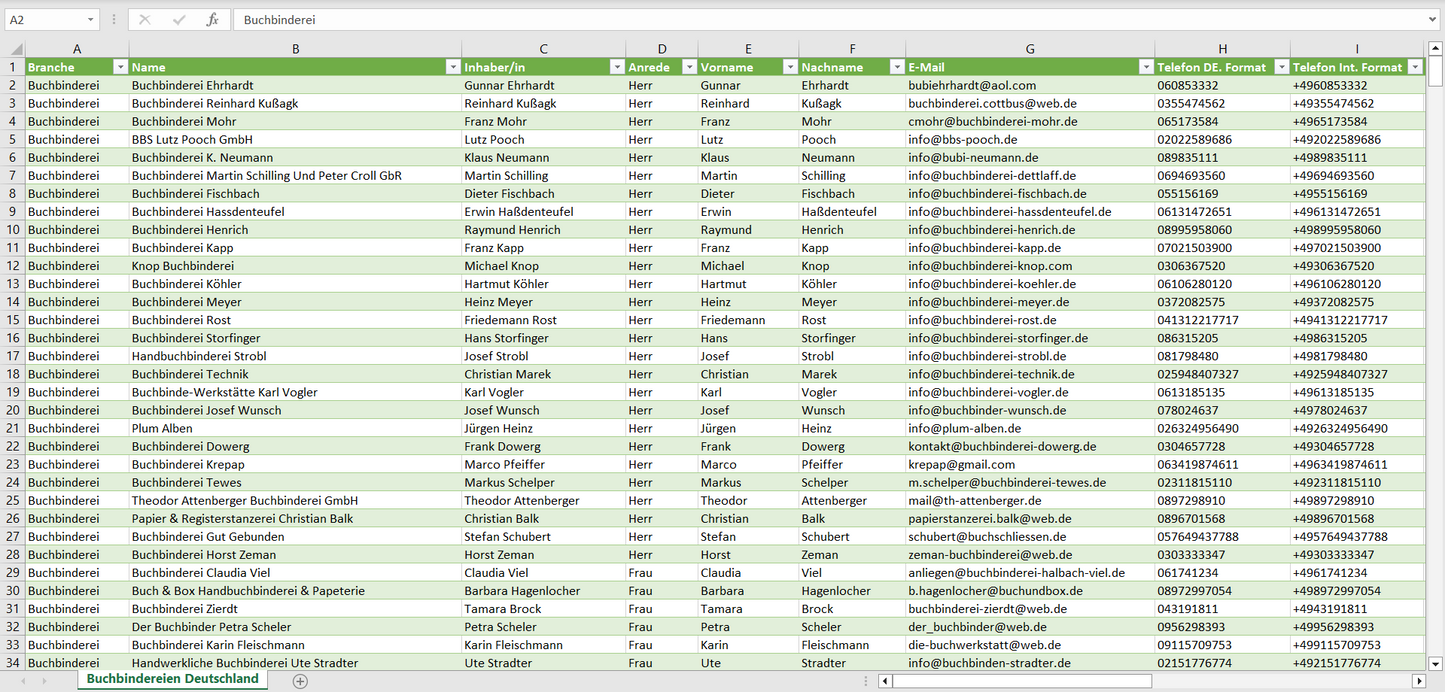Click the formula bar Enter checkmark icon
This screenshot has height=692, width=1445.
pos(179,20)
